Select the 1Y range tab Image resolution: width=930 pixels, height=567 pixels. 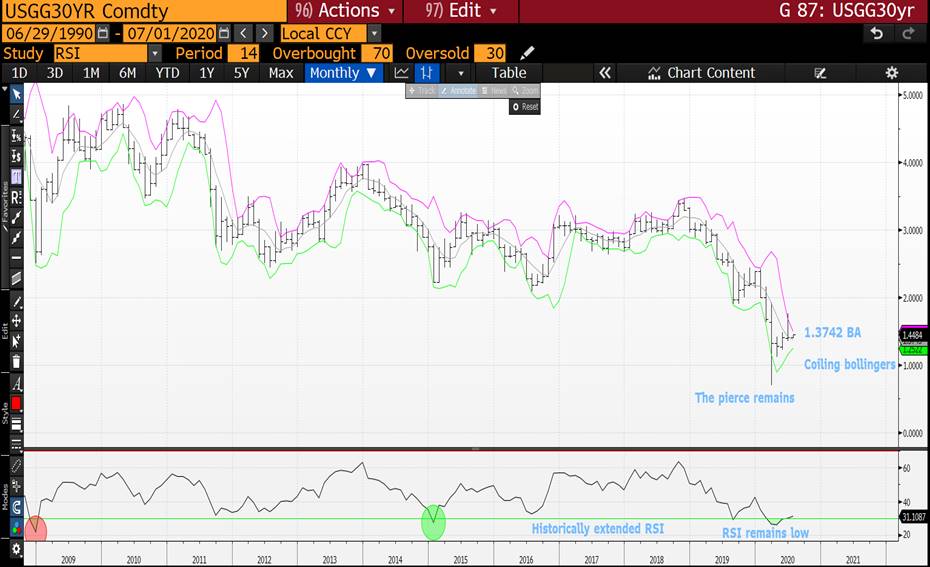click(x=206, y=73)
